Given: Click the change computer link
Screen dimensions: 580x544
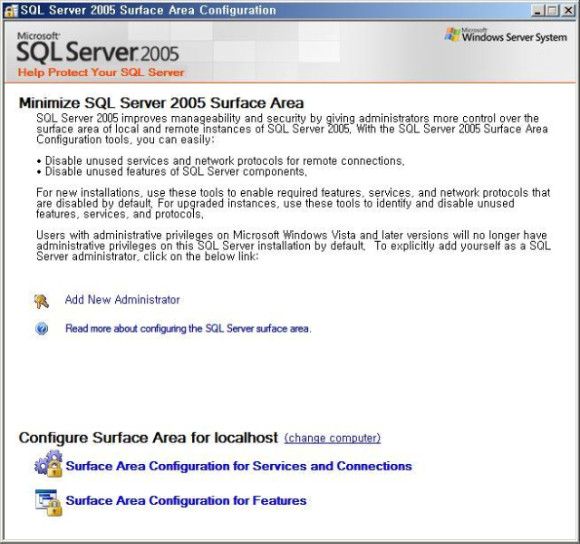Looking at the screenshot, I should [332, 438].
